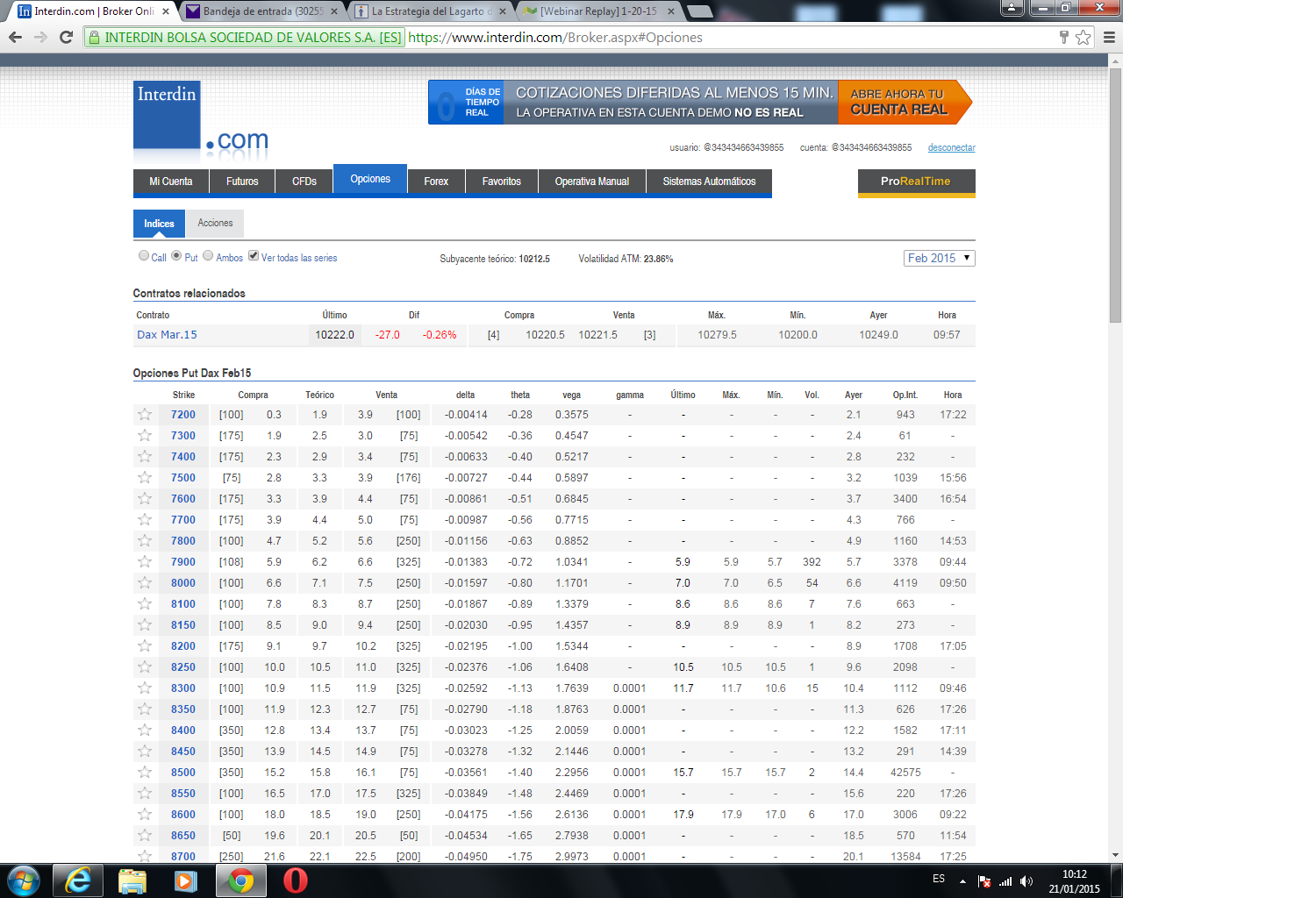Star the 7700 strike row as favorite
This screenshot has height=898, width=1316.
point(145,520)
